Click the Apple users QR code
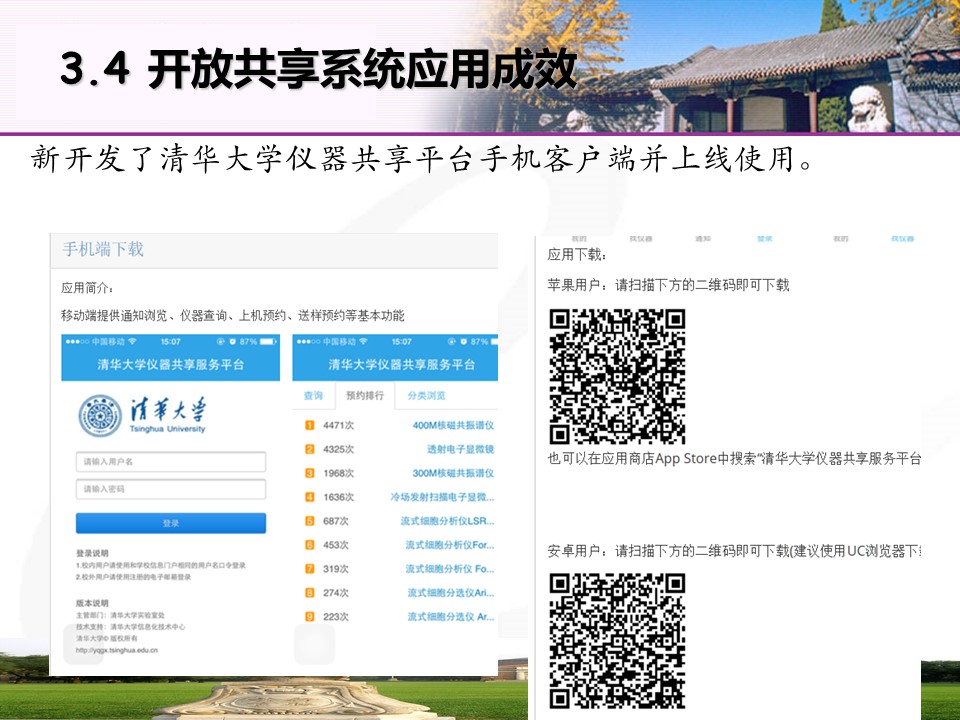This screenshot has width=960, height=720. (x=617, y=377)
